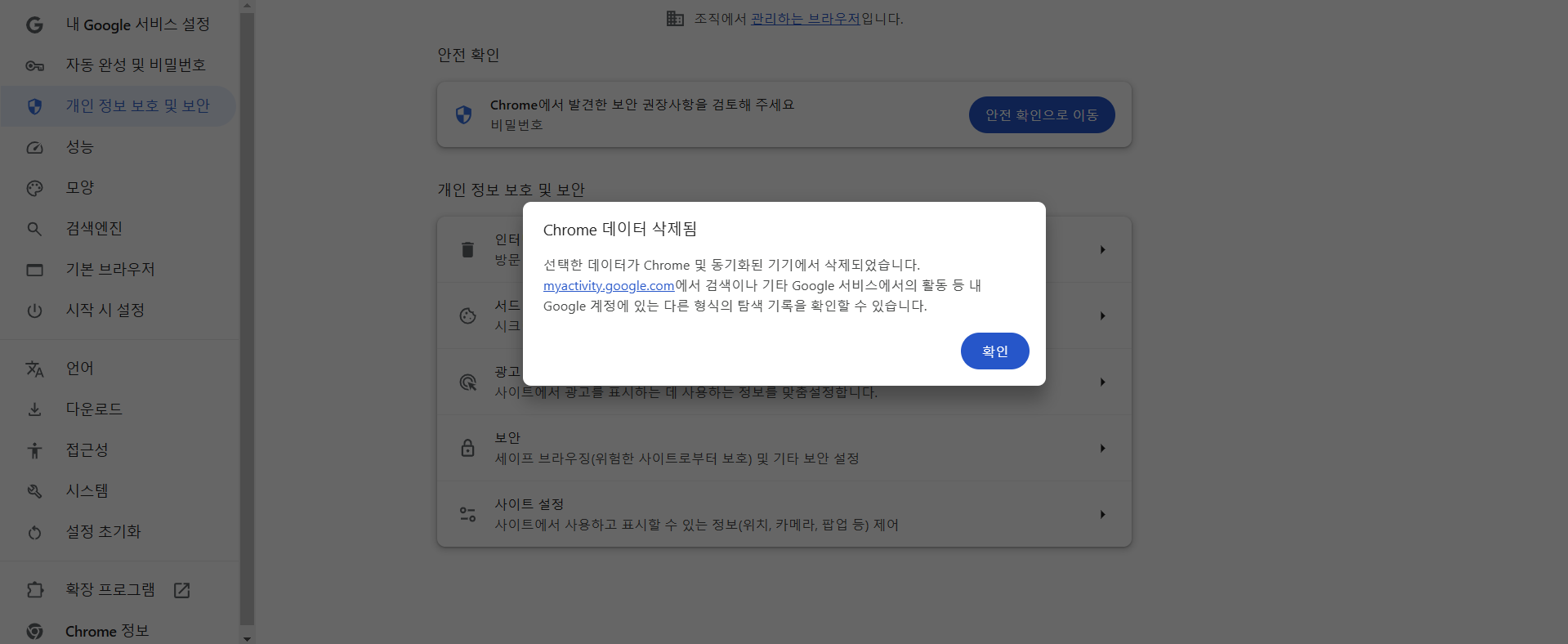
Task: Click the Chrome logo icon for Chrome 정보
Action: coord(34,631)
